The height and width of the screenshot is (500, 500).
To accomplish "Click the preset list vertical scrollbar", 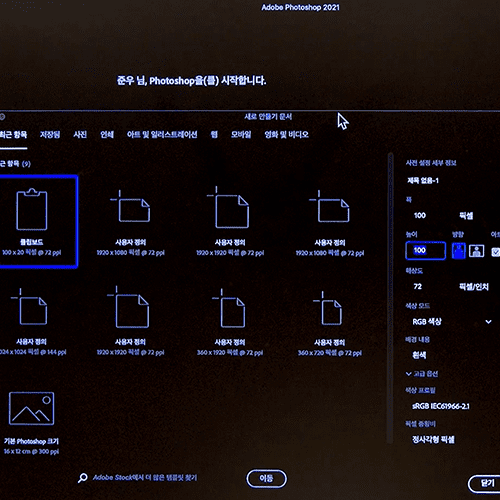I will pos(390,298).
